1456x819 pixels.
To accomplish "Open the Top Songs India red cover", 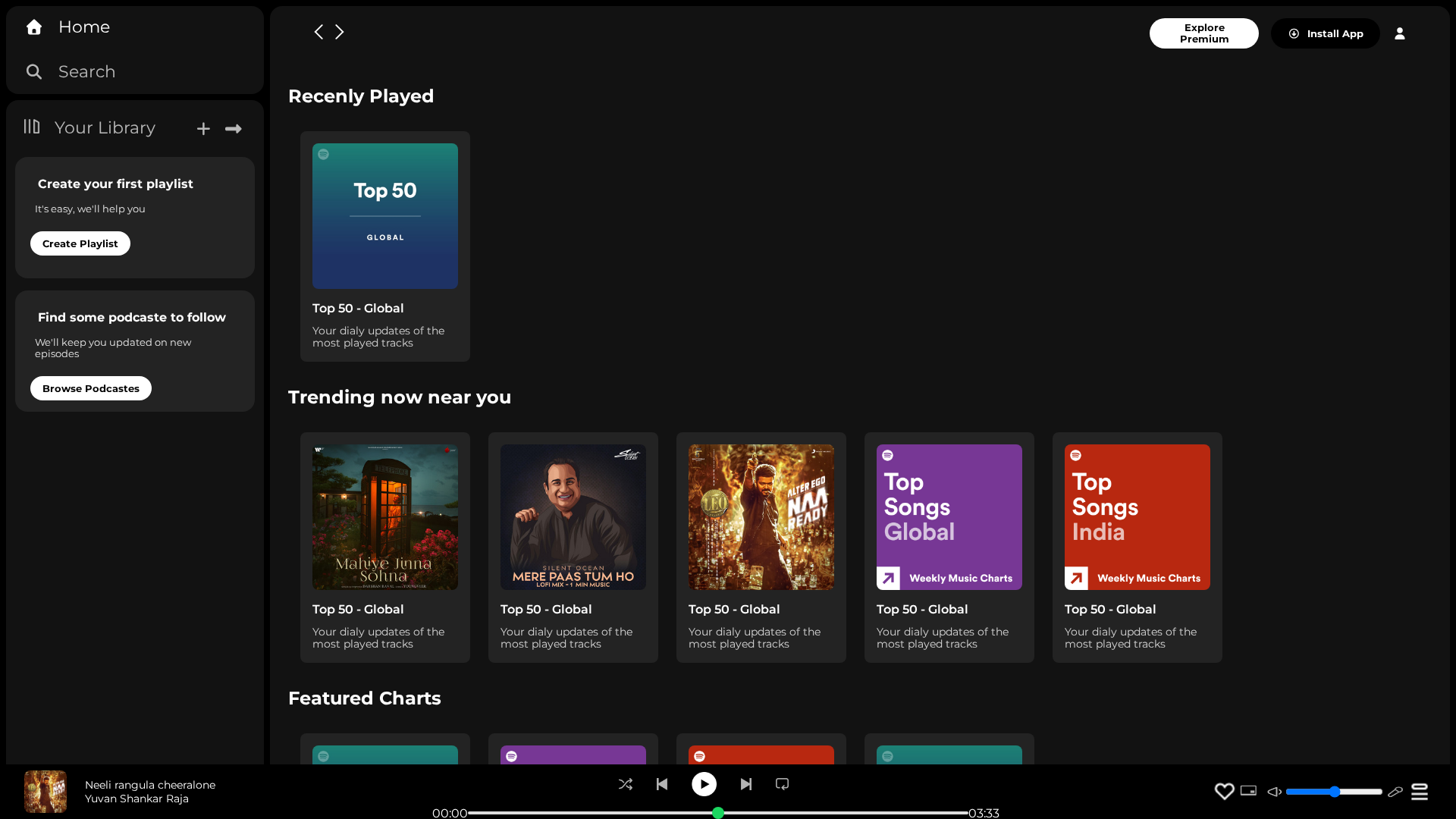I will (x=1137, y=517).
